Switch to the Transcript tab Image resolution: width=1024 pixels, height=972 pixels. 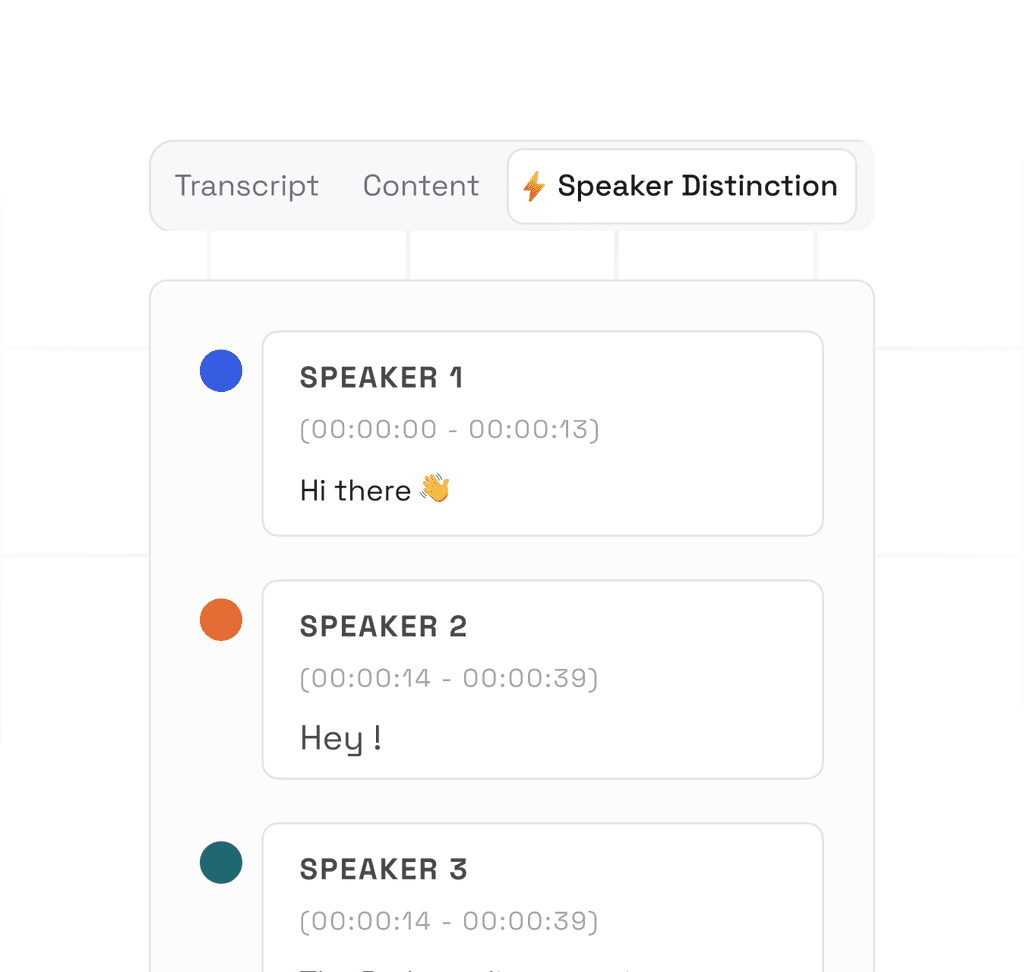(246, 186)
